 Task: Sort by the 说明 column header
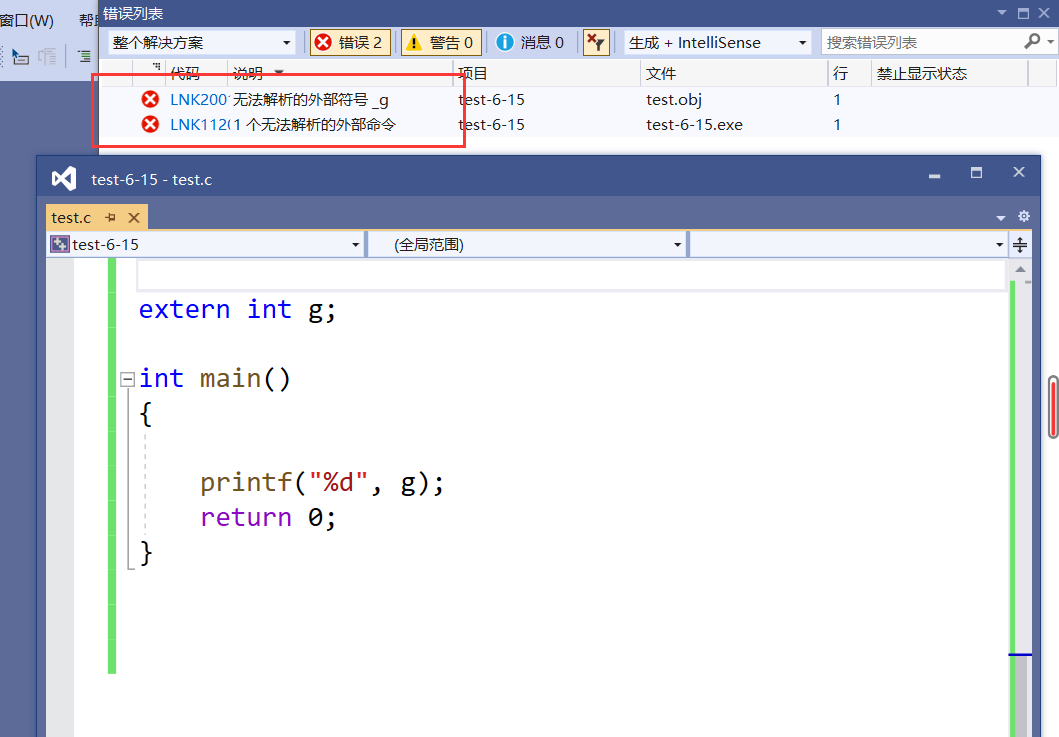(248, 74)
